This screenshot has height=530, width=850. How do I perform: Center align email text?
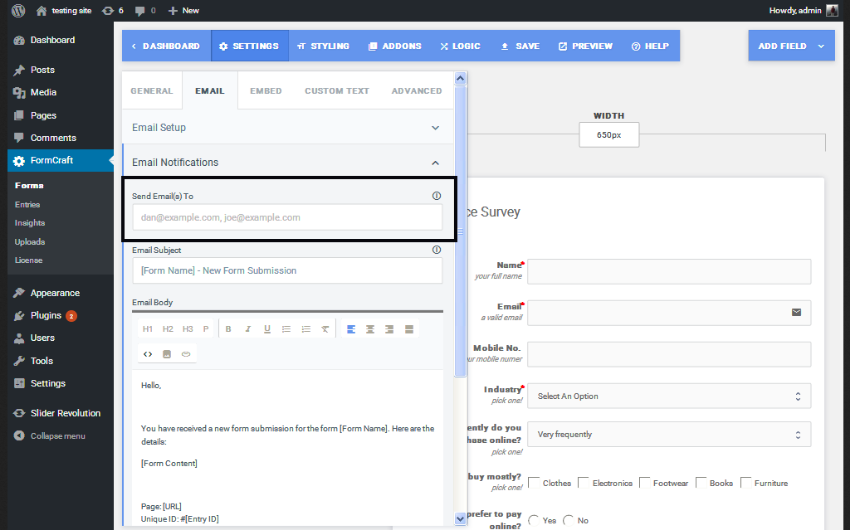pyautogui.click(x=370, y=329)
